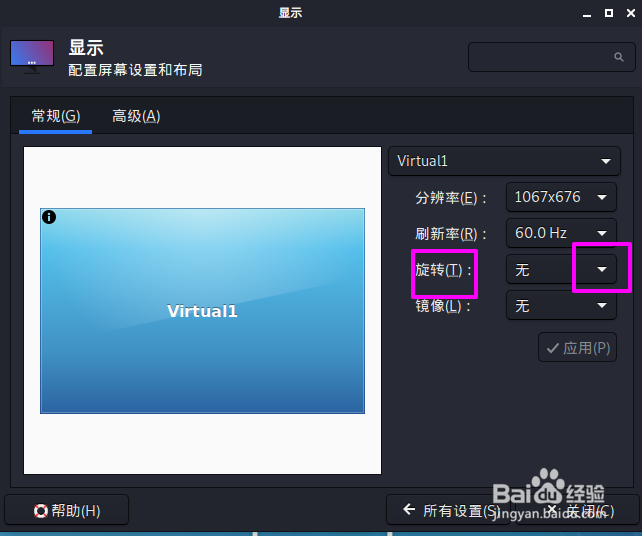Click the lifebuoy help icon
Image resolution: width=642 pixels, height=536 pixels.
(41, 511)
